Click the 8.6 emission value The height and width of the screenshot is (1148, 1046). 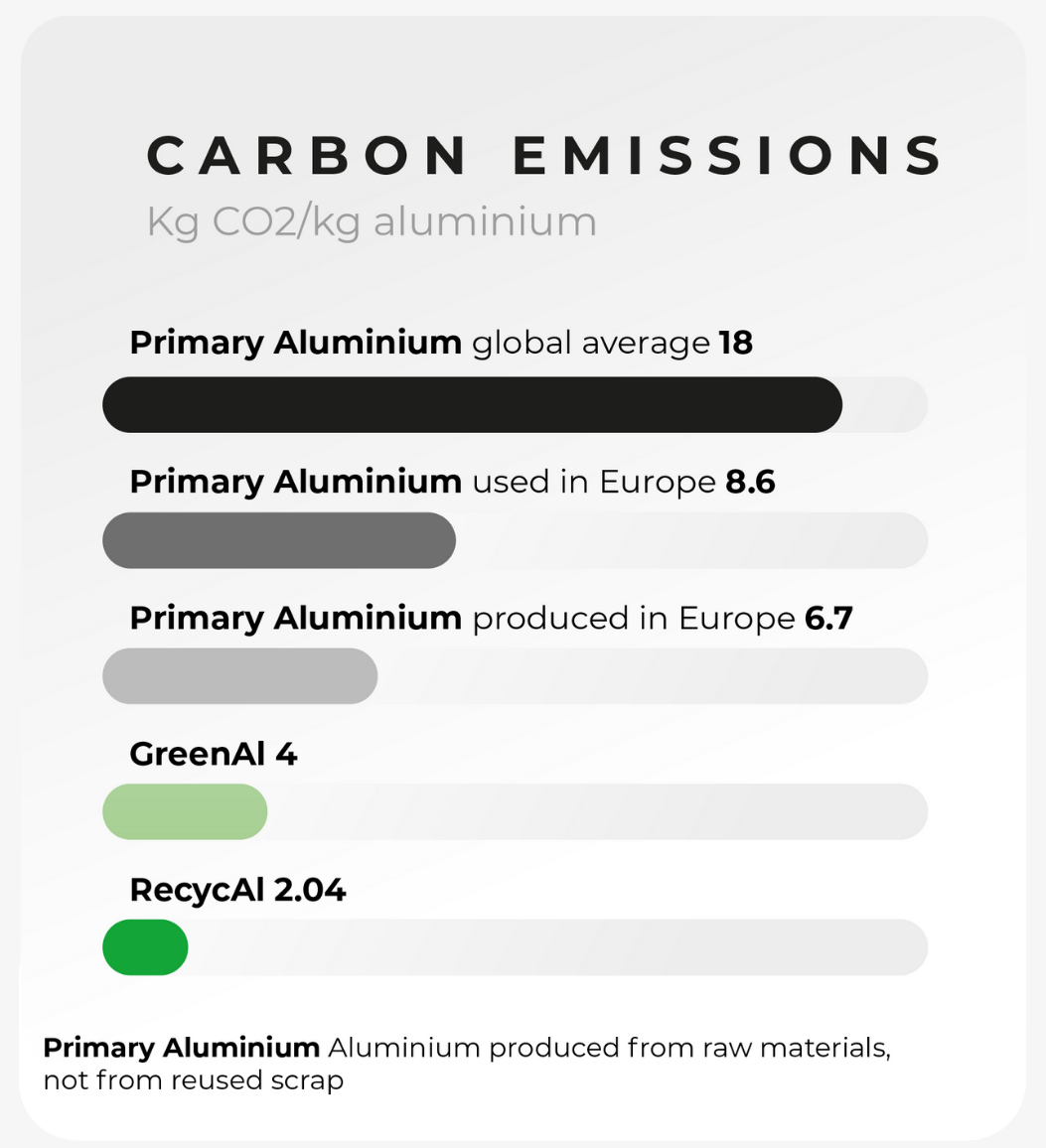pyautogui.click(x=750, y=483)
